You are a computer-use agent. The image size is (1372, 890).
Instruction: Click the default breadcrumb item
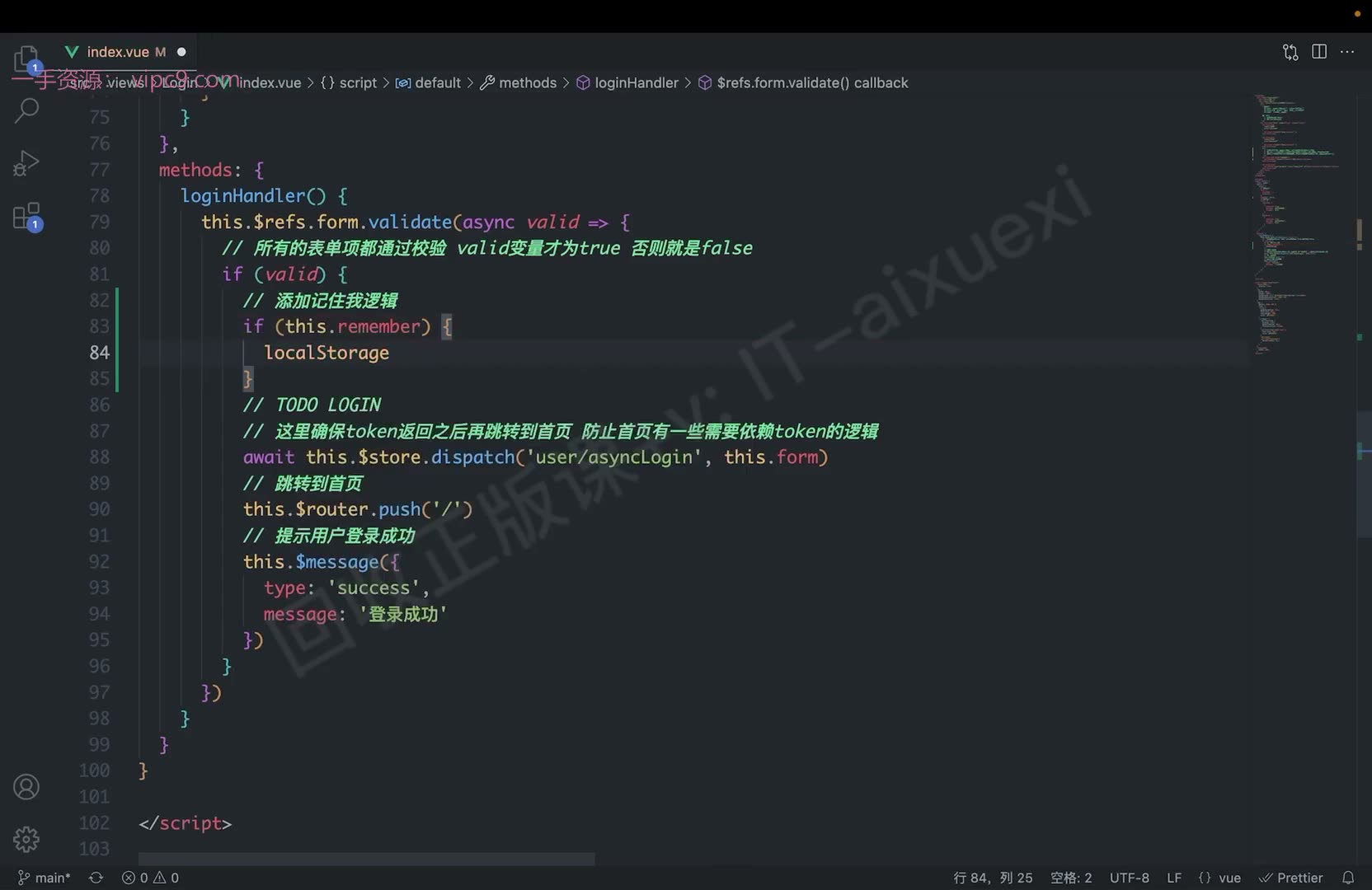[x=428, y=82]
